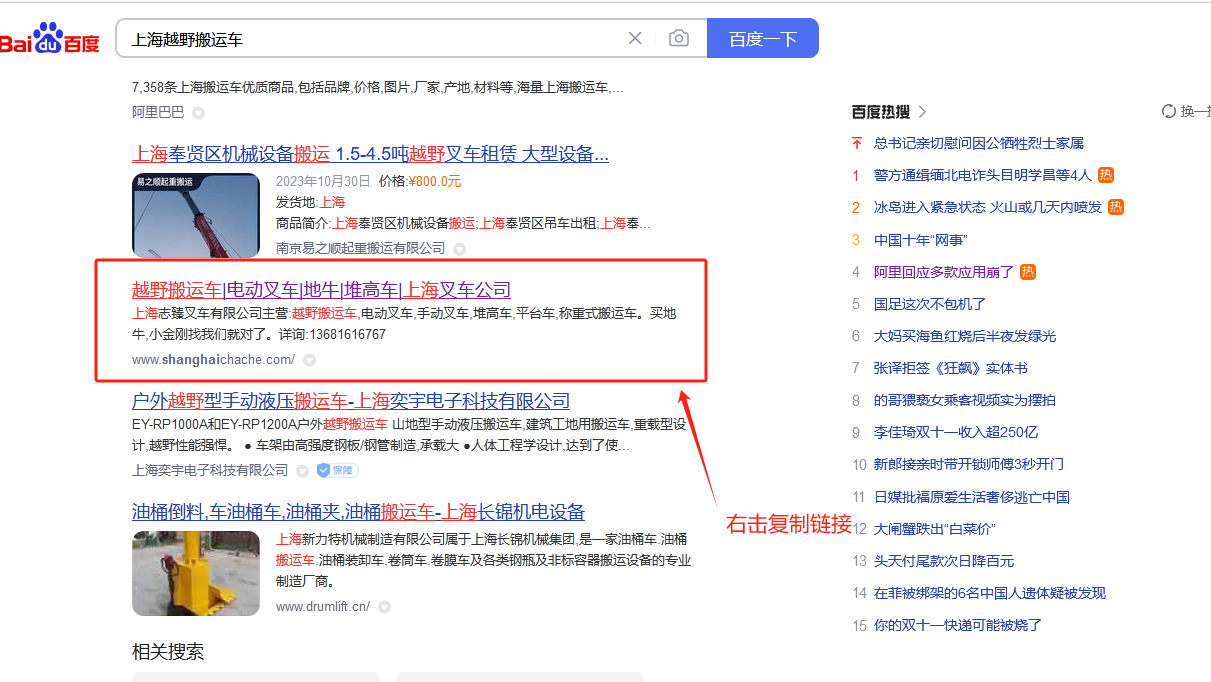1211x682 pixels.
Task: Click the 南京易之顺起重搬运有限公司 source name
Action: tap(361, 248)
